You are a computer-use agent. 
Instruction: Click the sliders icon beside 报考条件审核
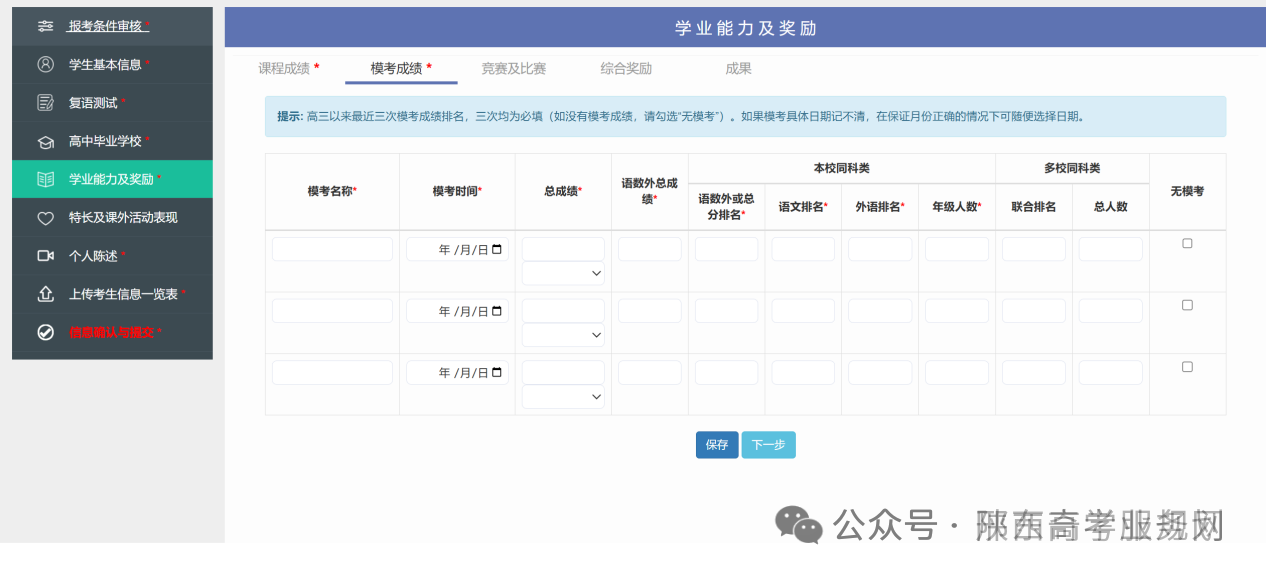pyautogui.click(x=45, y=26)
